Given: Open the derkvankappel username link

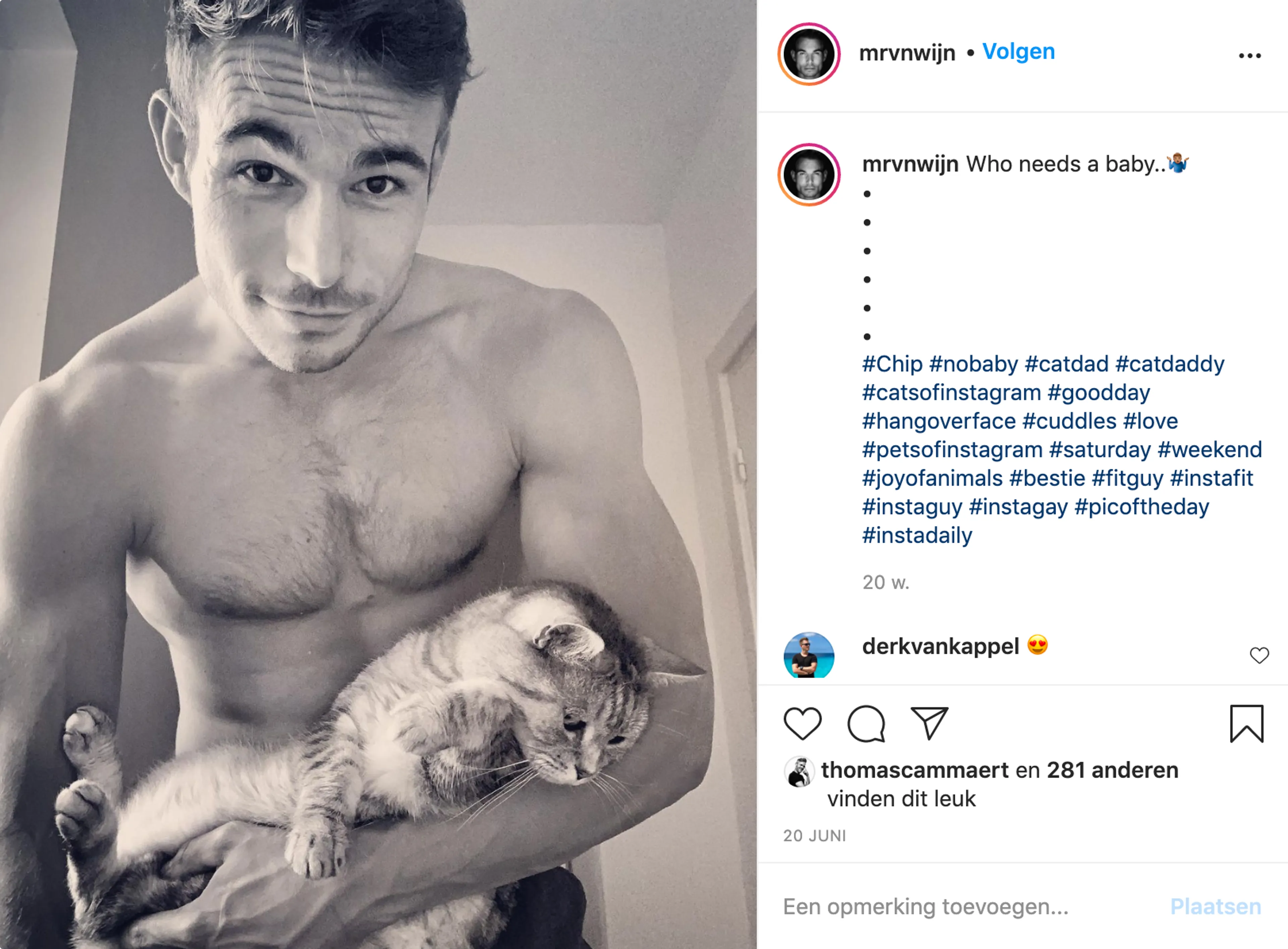Looking at the screenshot, I should click(940, 647).
